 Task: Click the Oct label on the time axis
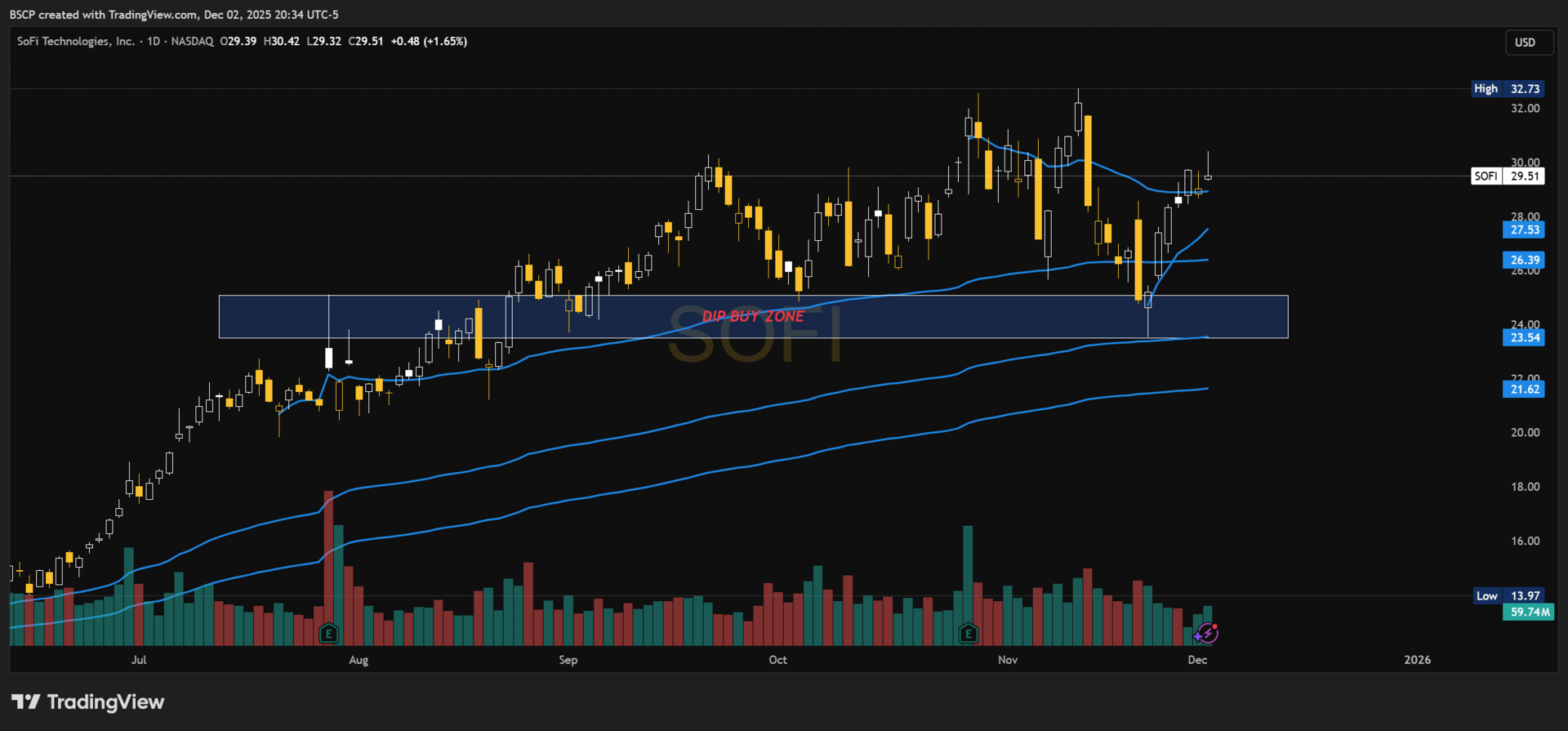click(x=778, y=660)
